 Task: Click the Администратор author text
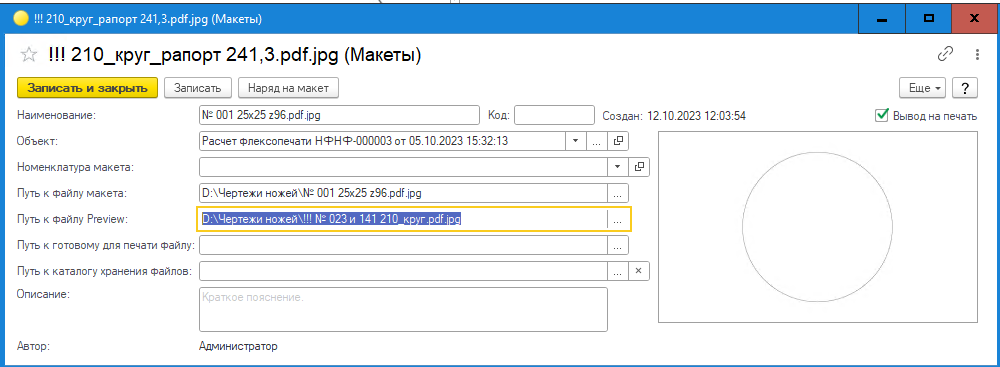(239, 347)
